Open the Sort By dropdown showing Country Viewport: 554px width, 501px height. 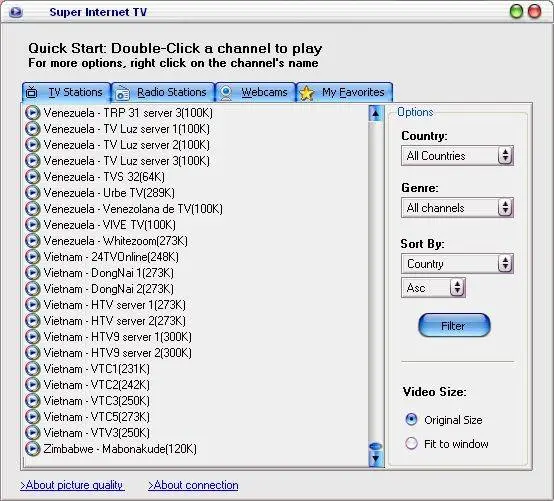tap(457, 264)
